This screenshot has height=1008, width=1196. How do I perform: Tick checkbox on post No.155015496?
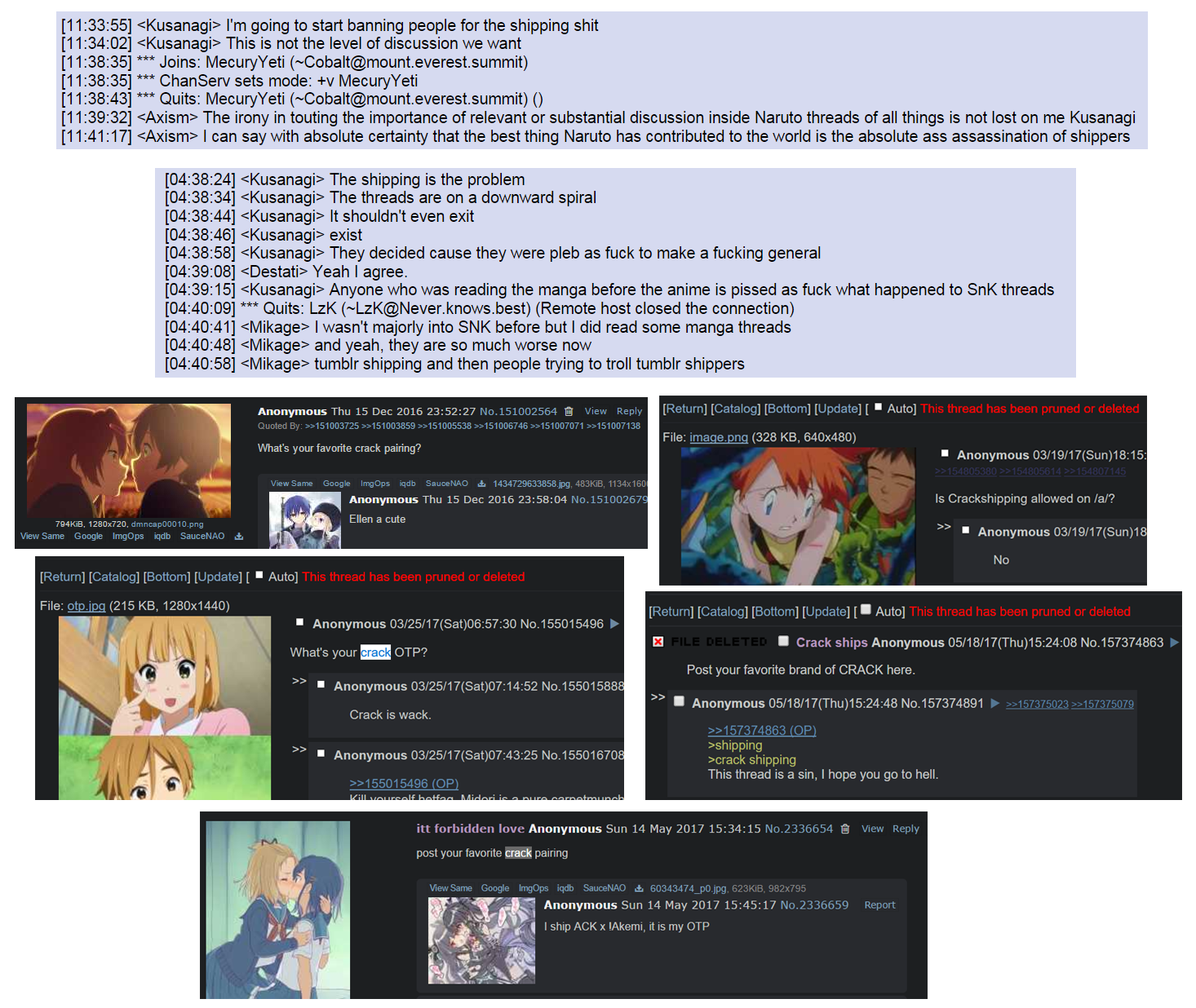tap(299, 622)
